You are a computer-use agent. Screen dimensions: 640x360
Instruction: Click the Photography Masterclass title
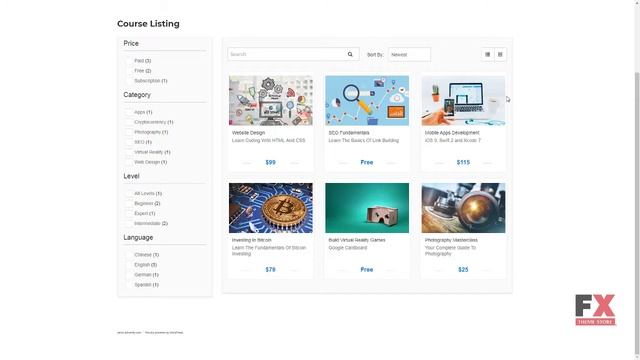pyautogui.click(x=451, y=240)
